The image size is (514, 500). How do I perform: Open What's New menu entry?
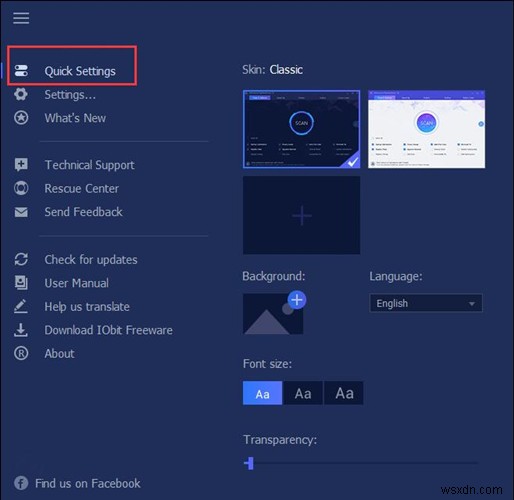pyautogui.click(x=75, y=118)
